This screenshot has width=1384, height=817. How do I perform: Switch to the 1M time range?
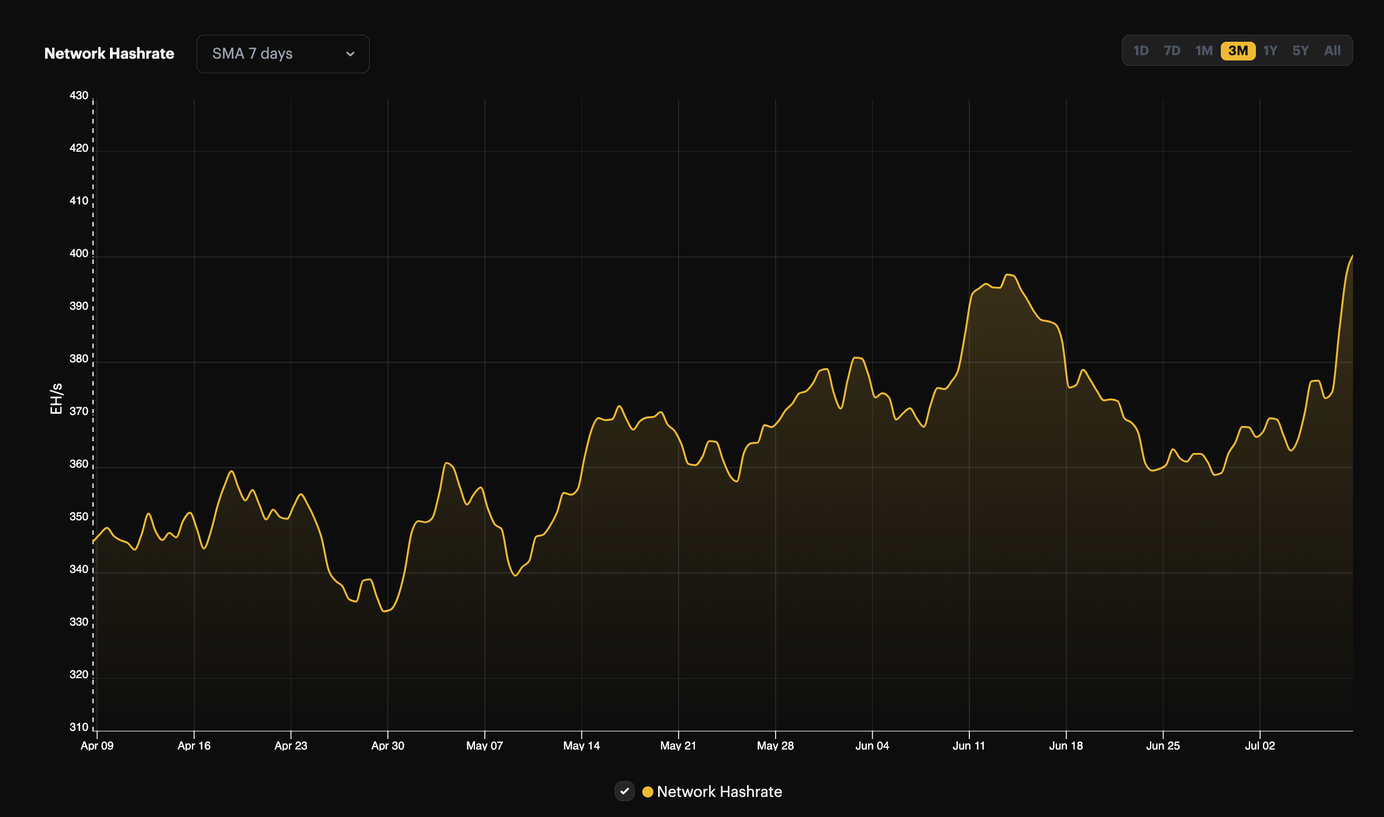1204,51
